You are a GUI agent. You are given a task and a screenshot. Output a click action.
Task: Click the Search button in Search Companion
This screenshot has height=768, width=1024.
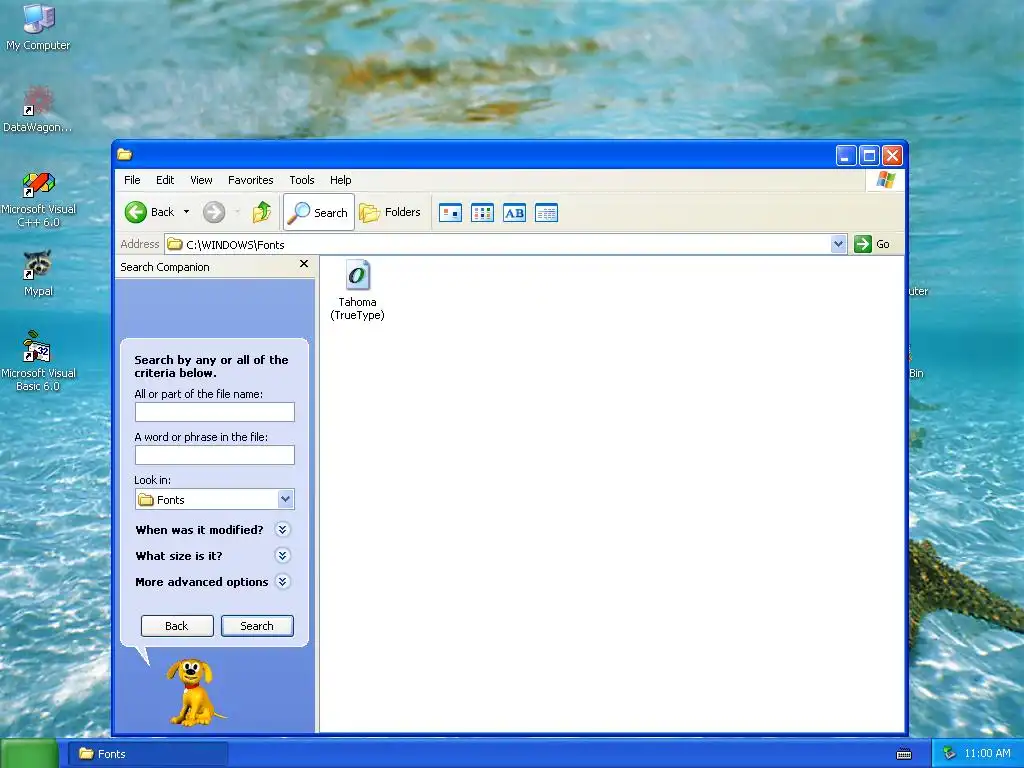(257, 626)
